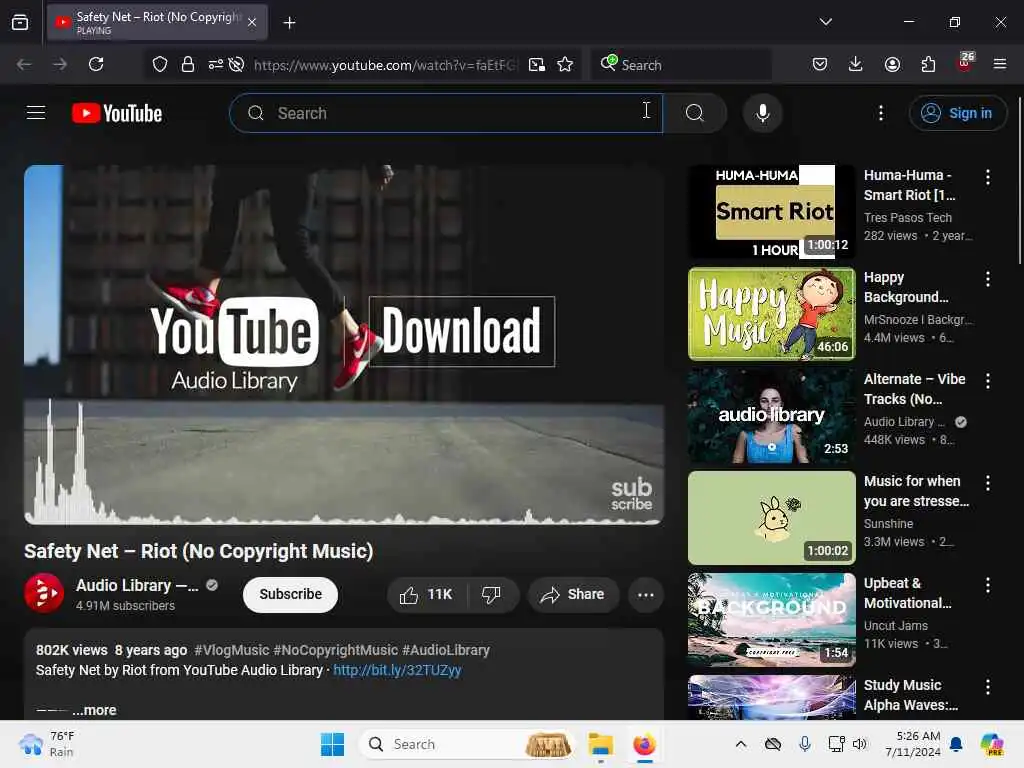Screen dimensions: 1024x768
Task: Expand the description with ...more
Action: [x=95, y=710]
